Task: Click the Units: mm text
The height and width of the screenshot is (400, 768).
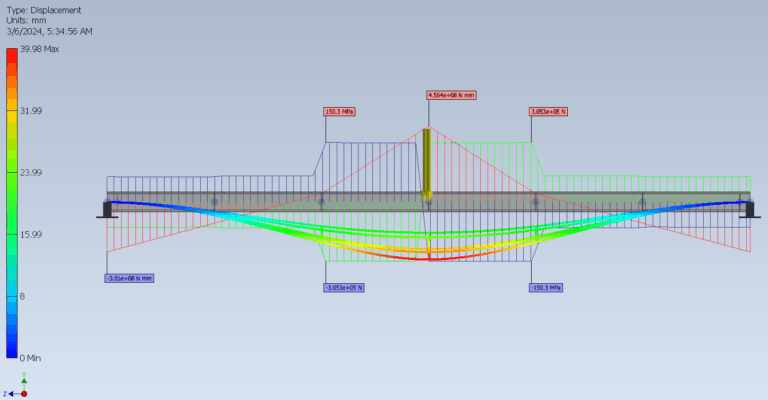Action: pyautogui.click(x=25, y=21)
